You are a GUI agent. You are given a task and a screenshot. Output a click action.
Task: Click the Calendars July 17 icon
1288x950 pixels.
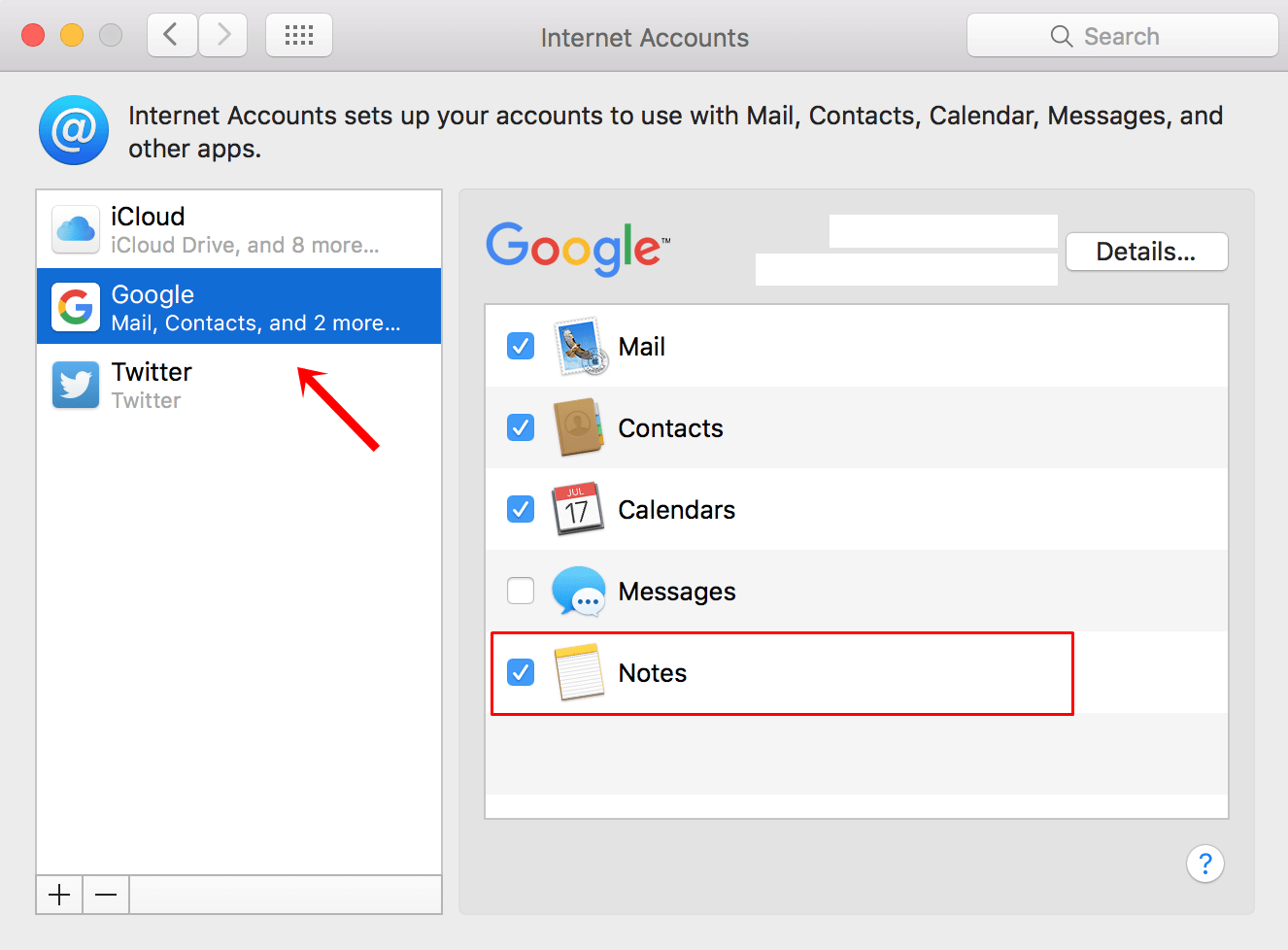point(579,509)
